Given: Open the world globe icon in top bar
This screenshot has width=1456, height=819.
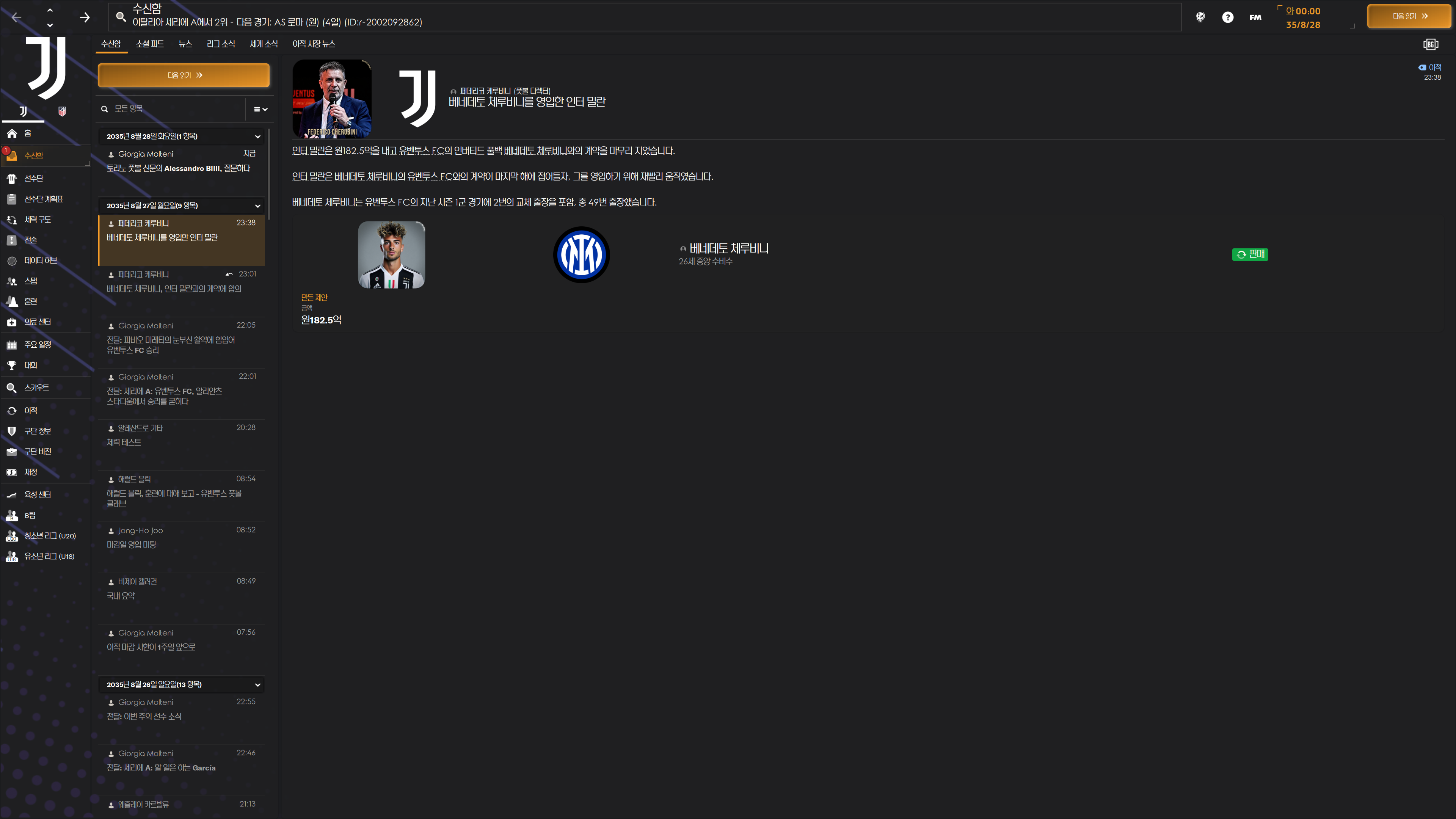Looking at the screenshot, I should tap(1200, 17).
